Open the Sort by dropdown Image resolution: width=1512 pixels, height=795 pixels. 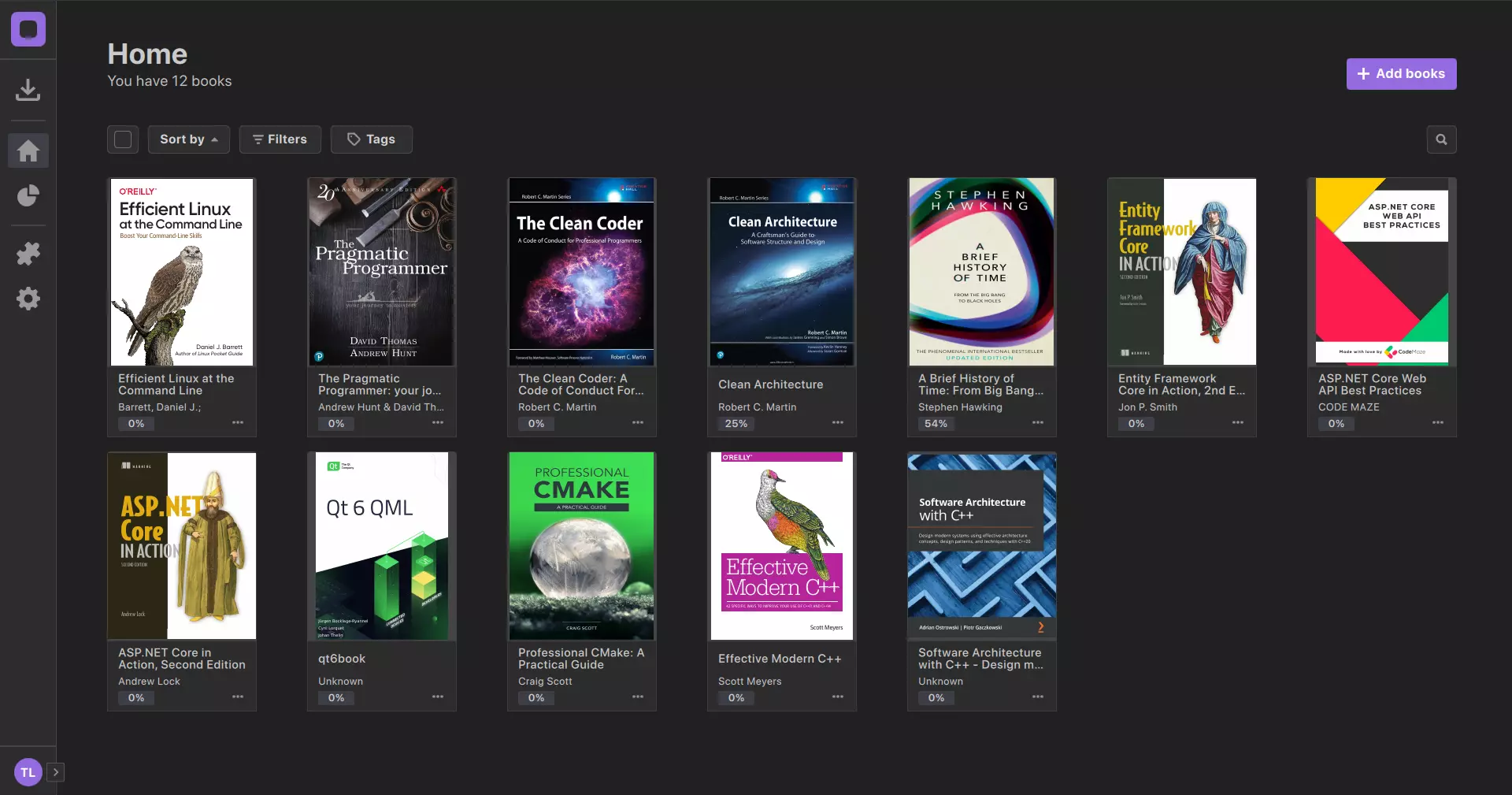tap(189, 139)
